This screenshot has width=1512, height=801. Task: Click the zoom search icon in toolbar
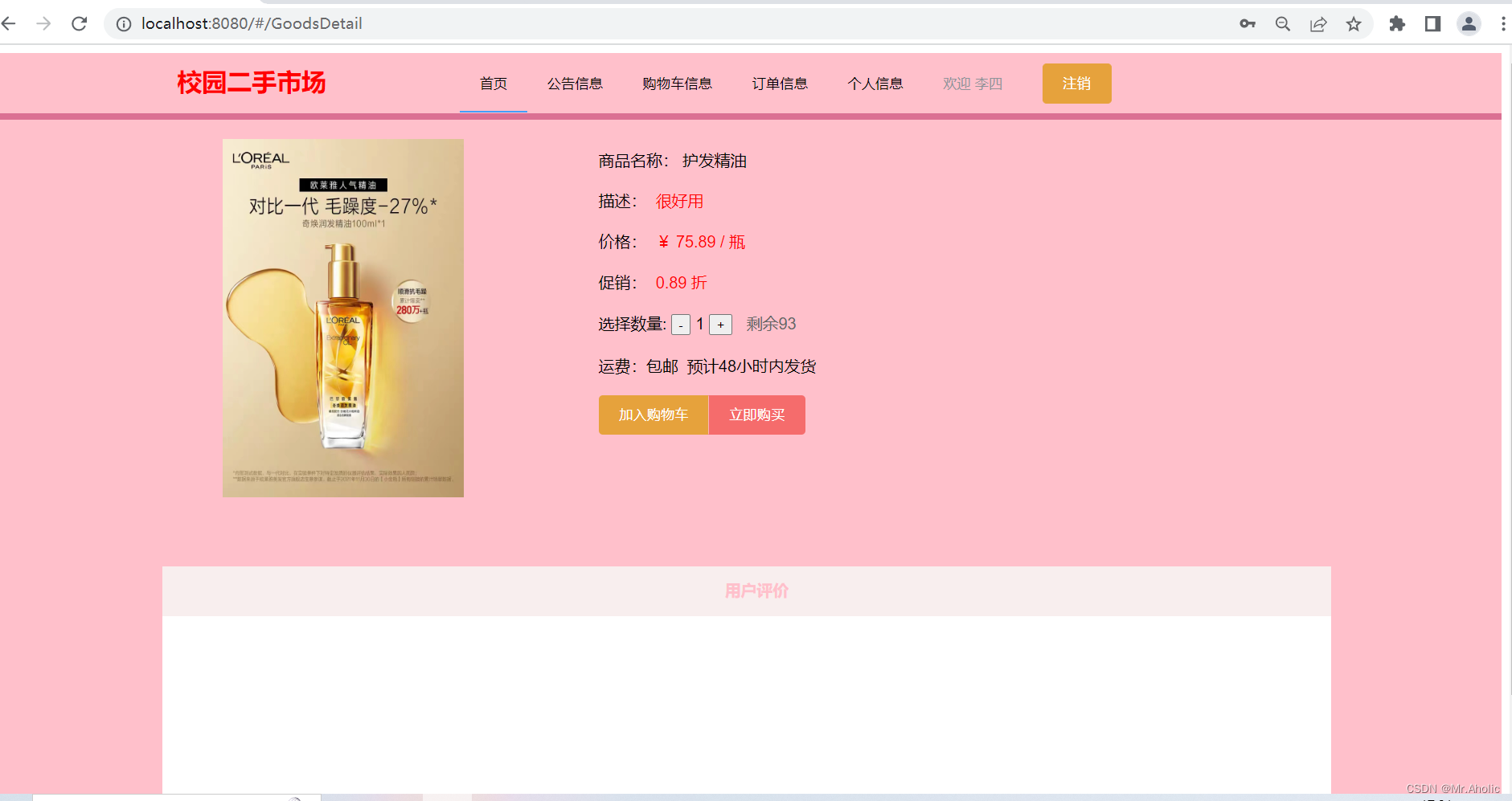tap(1282, 24)
